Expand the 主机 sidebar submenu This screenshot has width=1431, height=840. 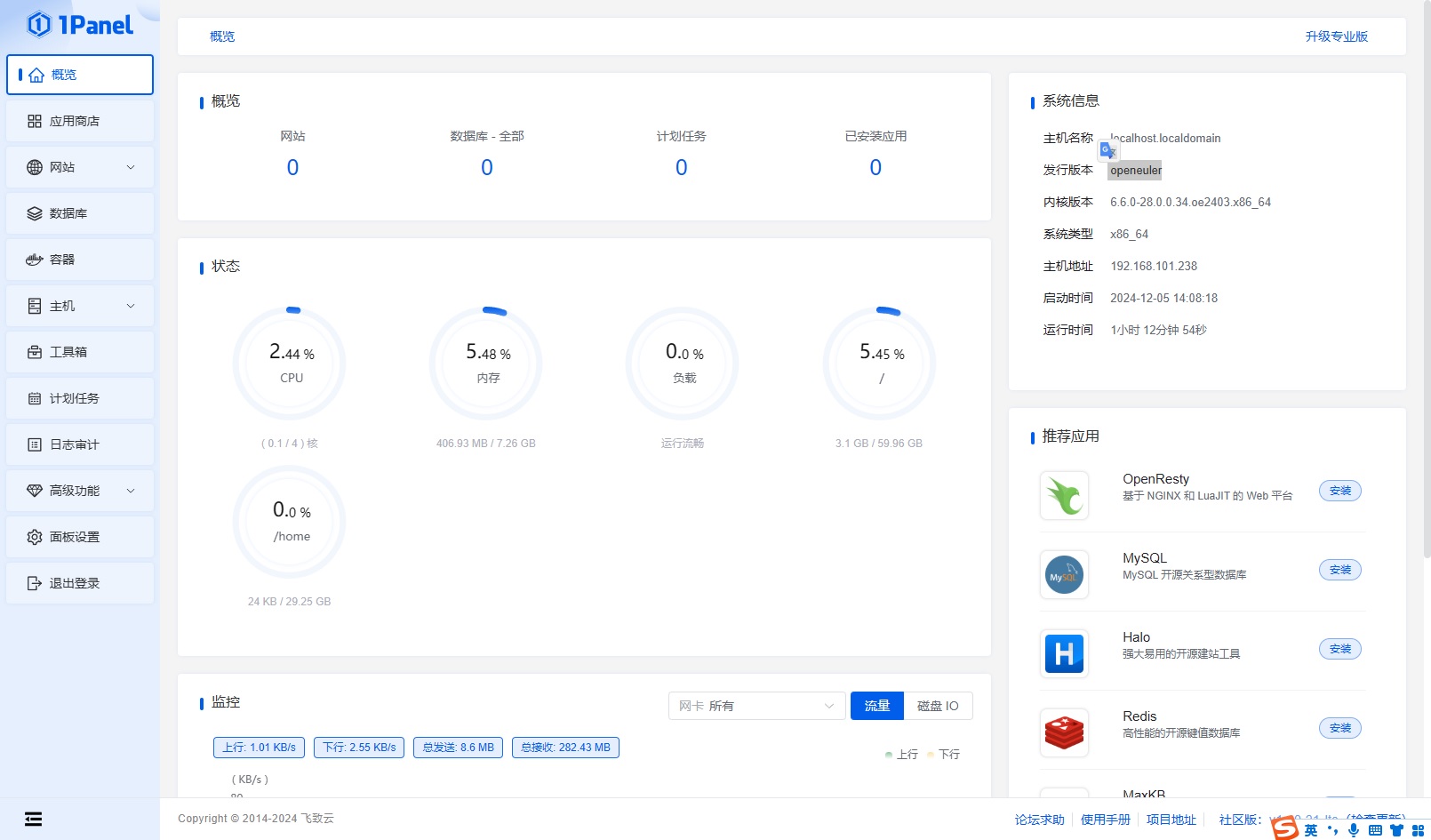point(130,306)
